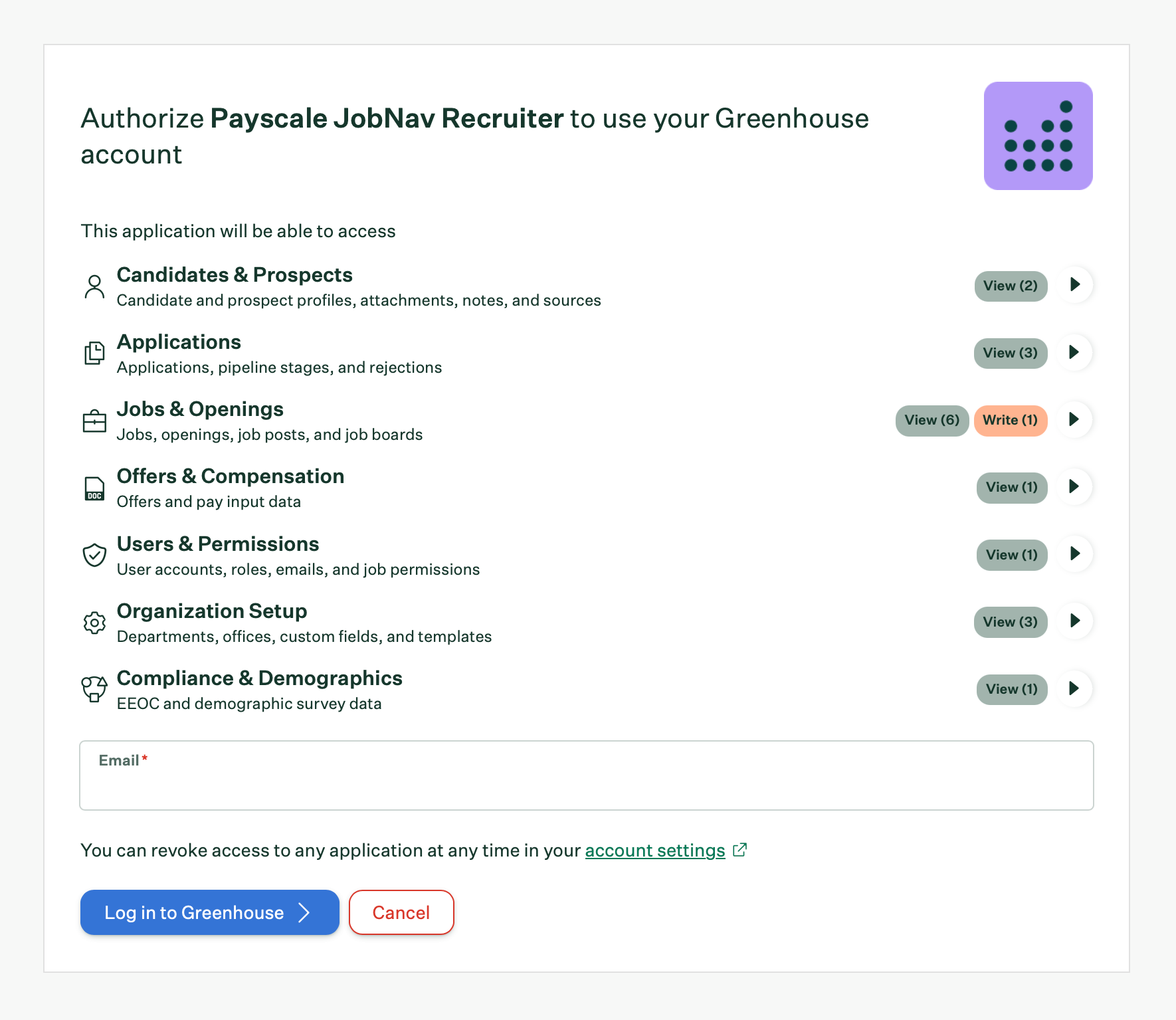Click the orange Write (1) badge

pos(1011,420)
